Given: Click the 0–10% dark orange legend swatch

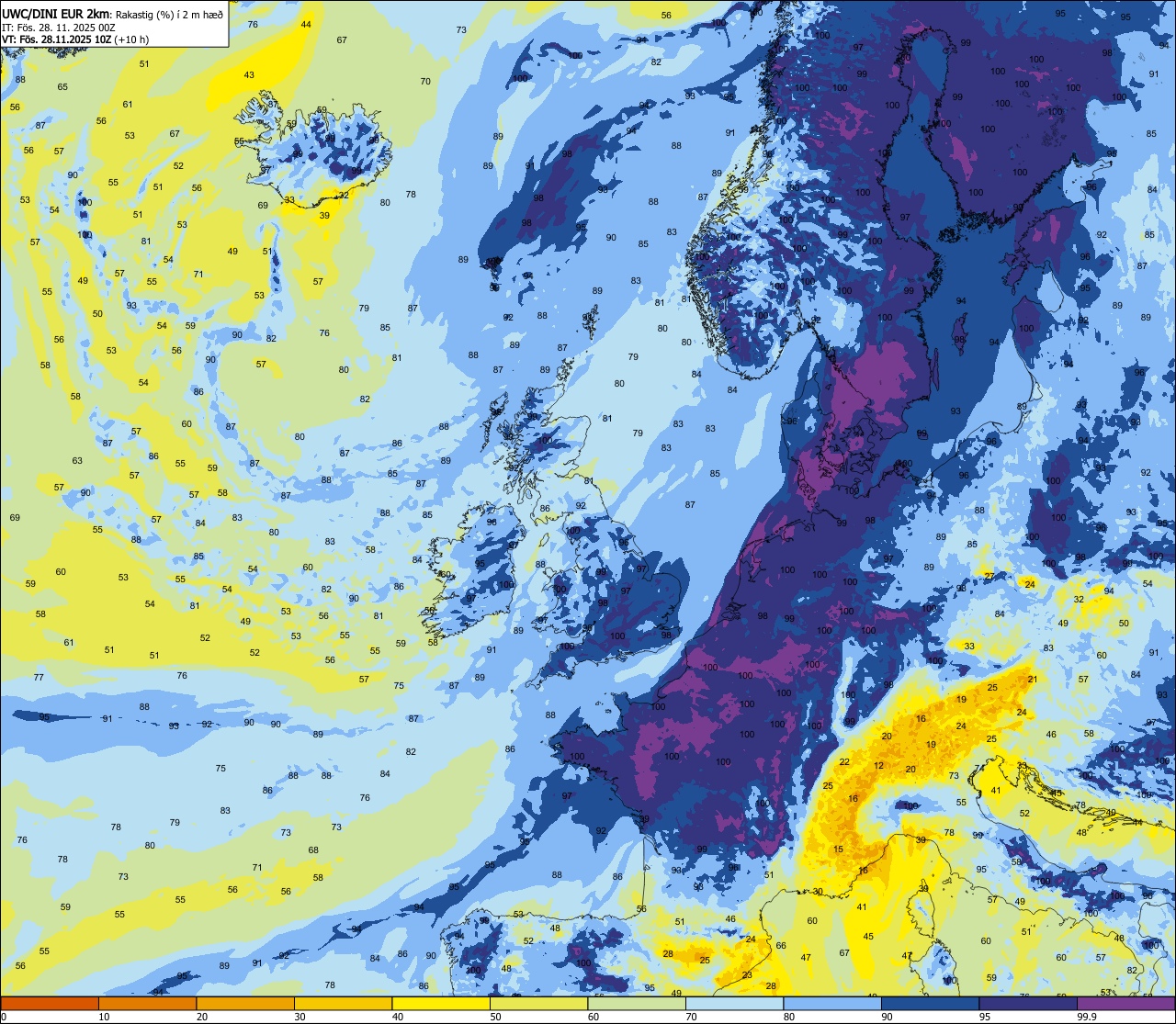Looking at the screenshot, I should pyautogui.click(x=50, y=1003).
